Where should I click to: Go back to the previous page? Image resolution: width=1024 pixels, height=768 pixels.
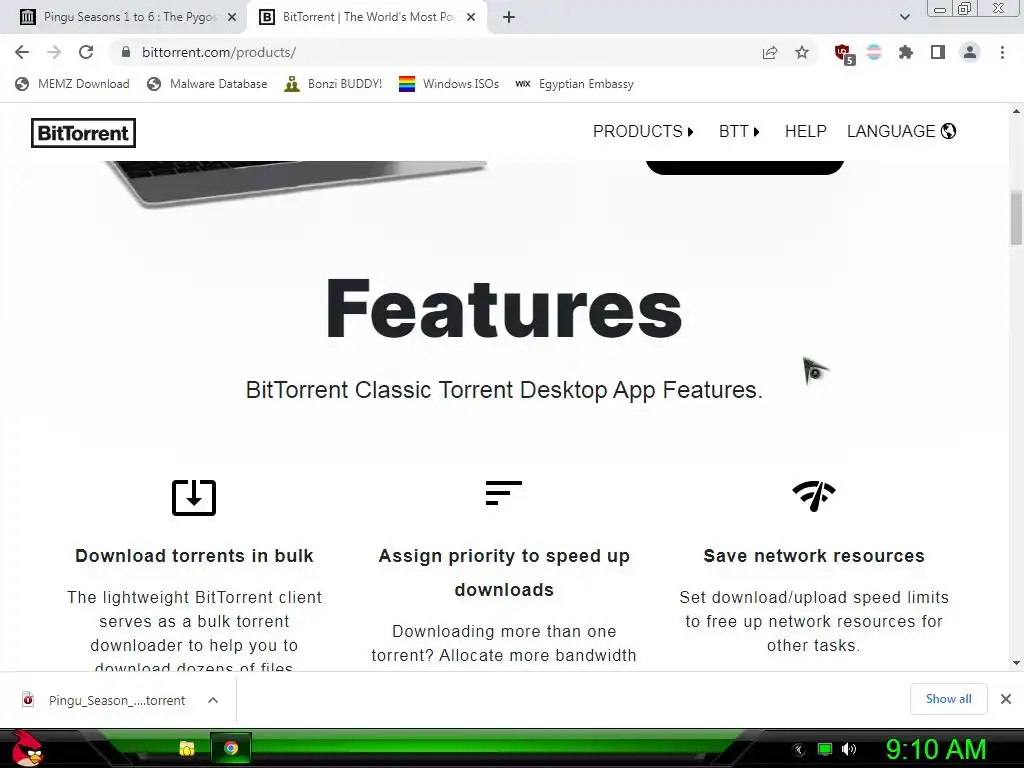coord(22,52)
